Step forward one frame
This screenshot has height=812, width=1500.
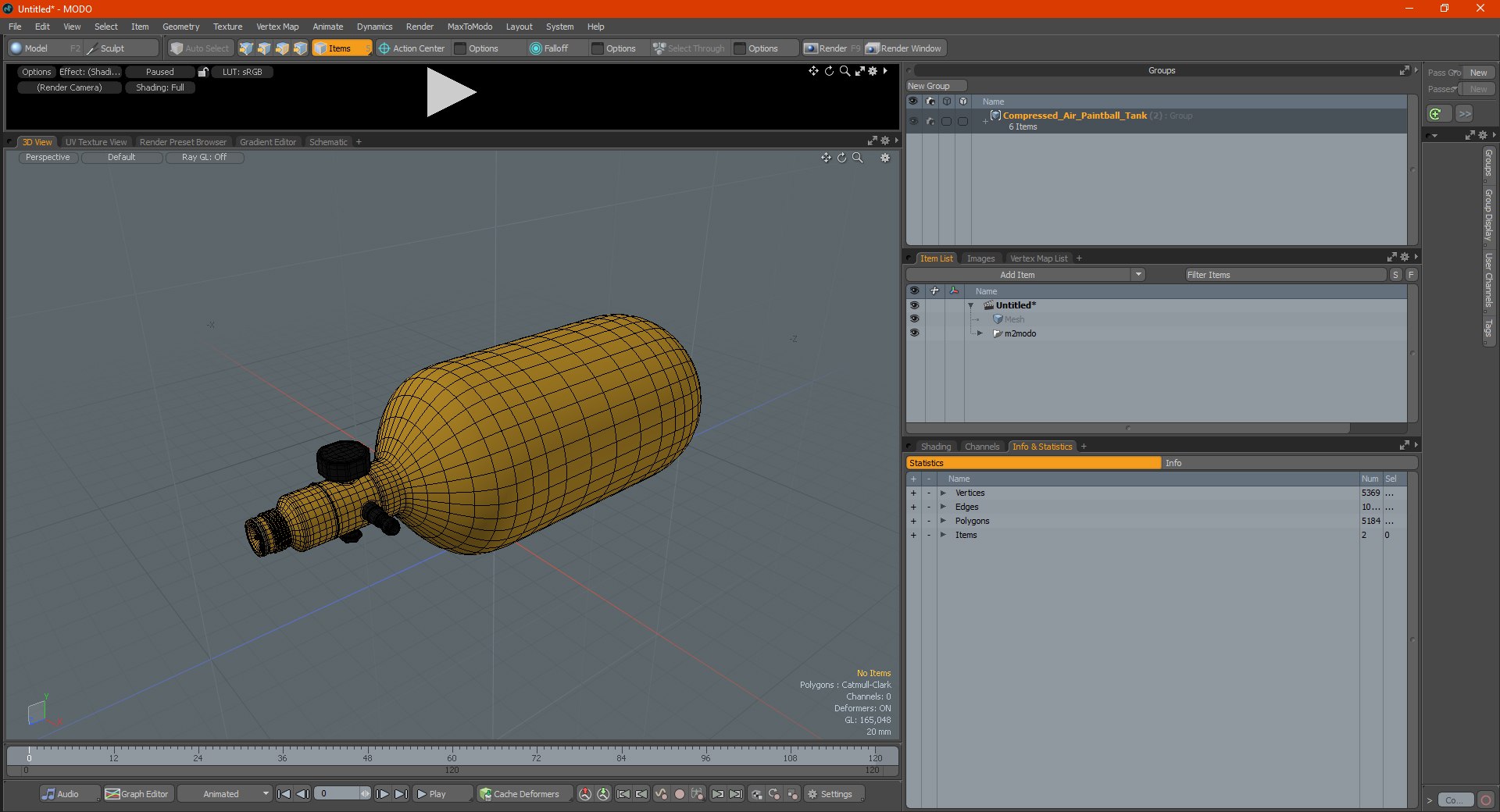pos(382,794)
